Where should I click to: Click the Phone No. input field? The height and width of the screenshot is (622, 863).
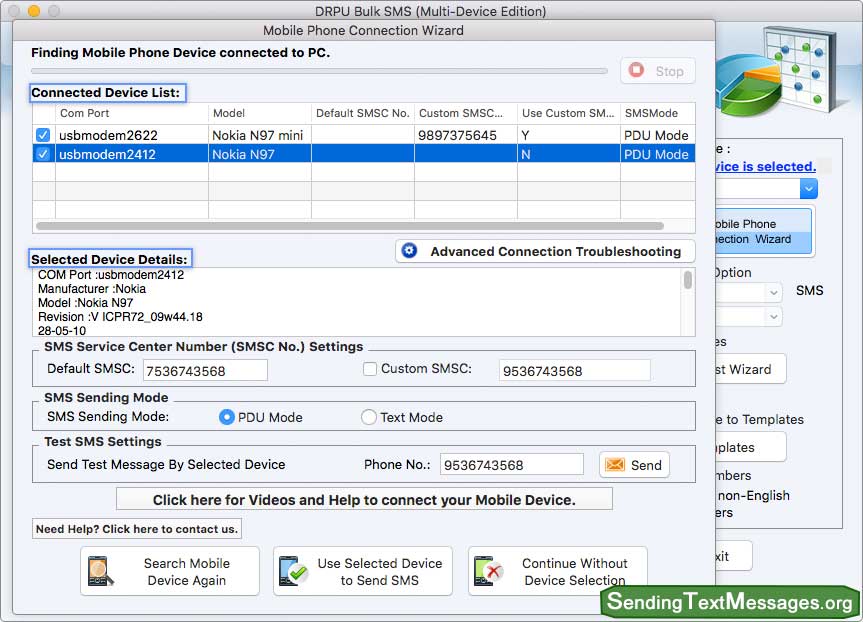click(511, 465)
